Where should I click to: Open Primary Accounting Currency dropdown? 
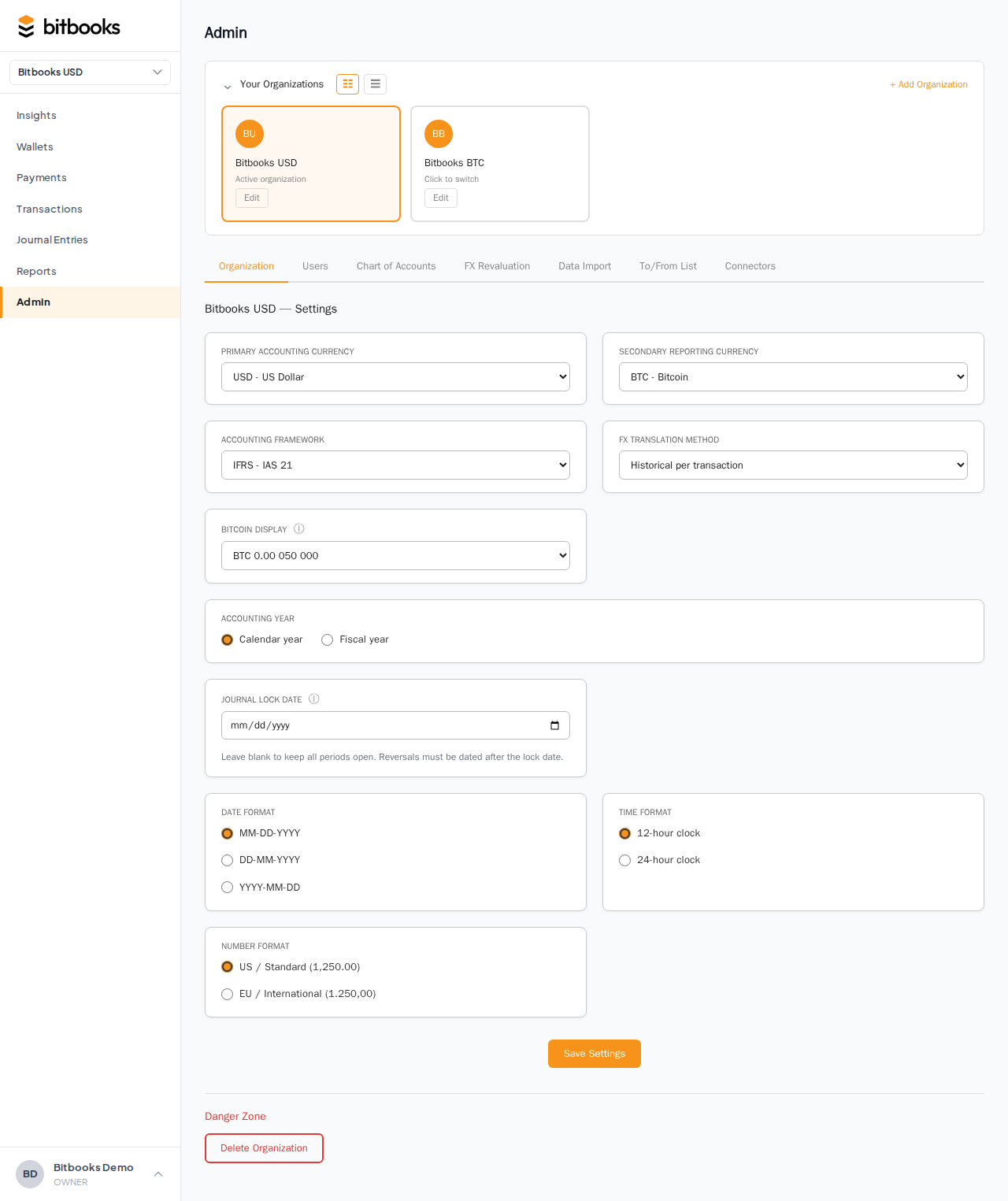[395, 377]
